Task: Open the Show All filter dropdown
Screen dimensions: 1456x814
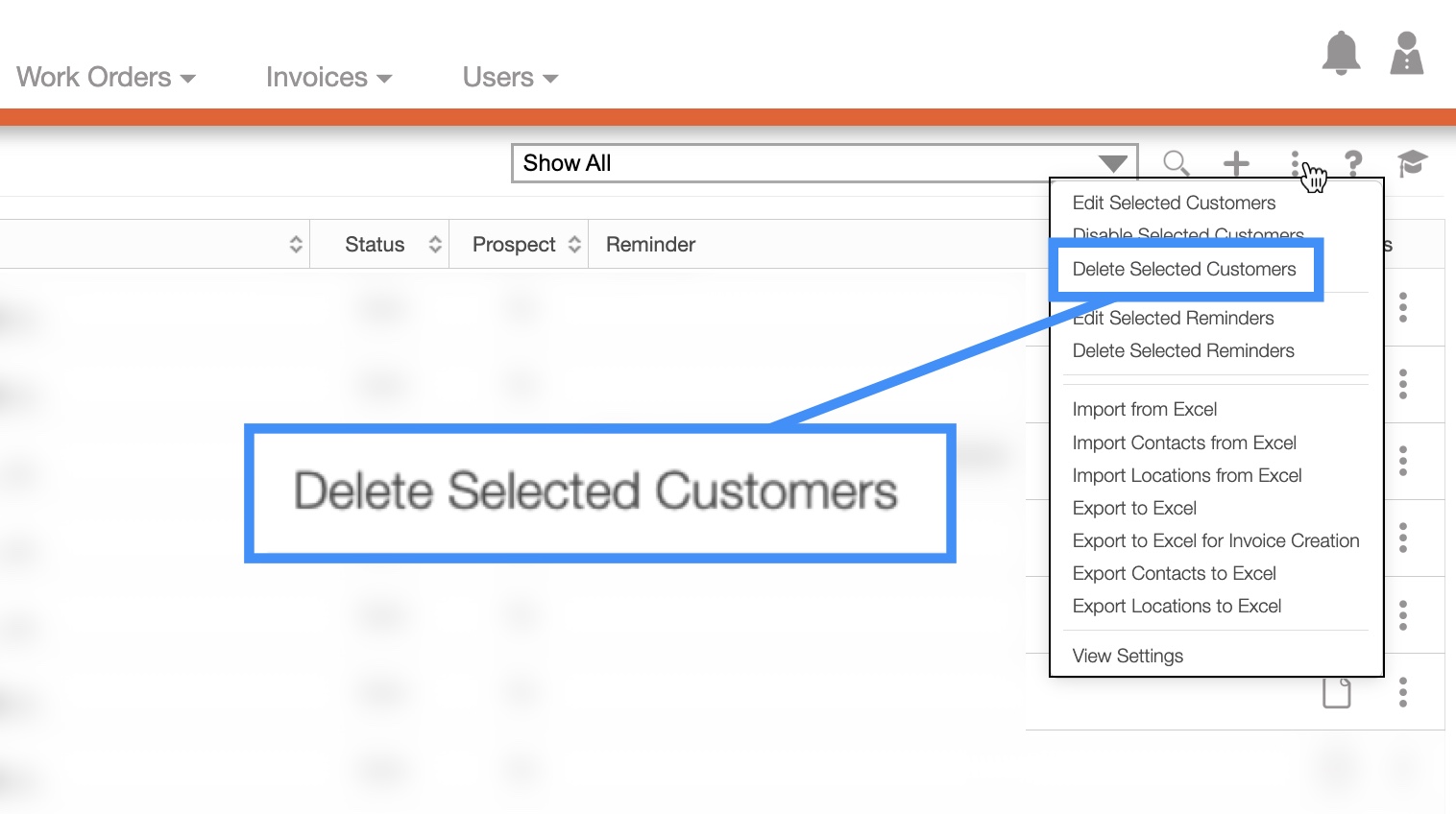Action: [x=824, y=163]
